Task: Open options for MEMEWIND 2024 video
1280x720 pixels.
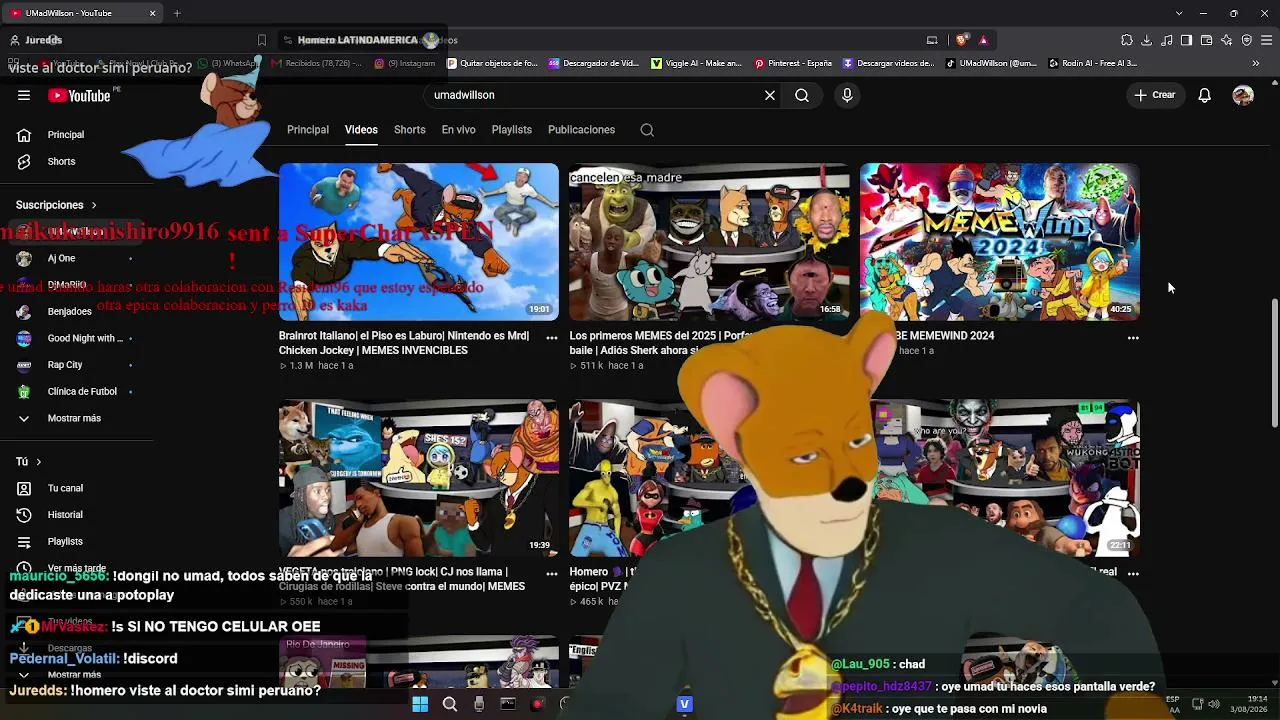Action: point(1133,338)
